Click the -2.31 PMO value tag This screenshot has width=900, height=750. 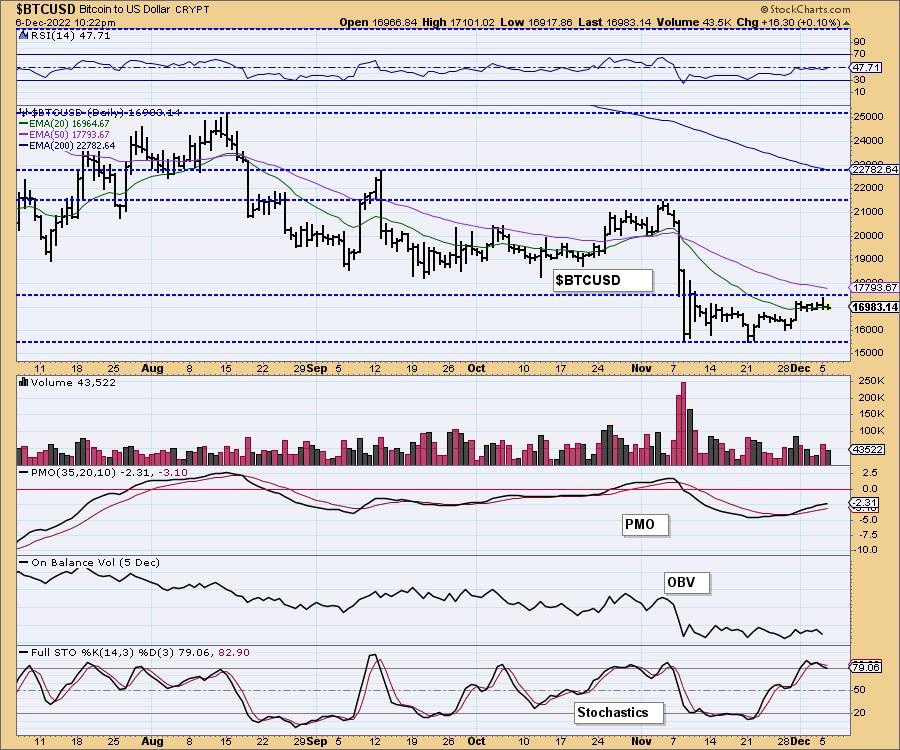(x=866, y=503)
